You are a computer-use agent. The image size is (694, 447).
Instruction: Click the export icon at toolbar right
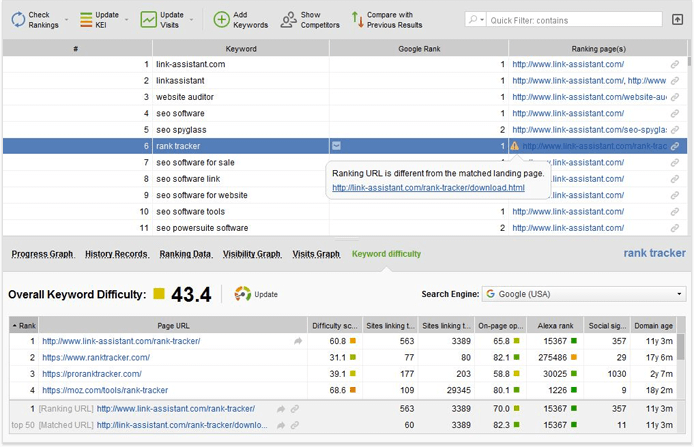point(677,19)
